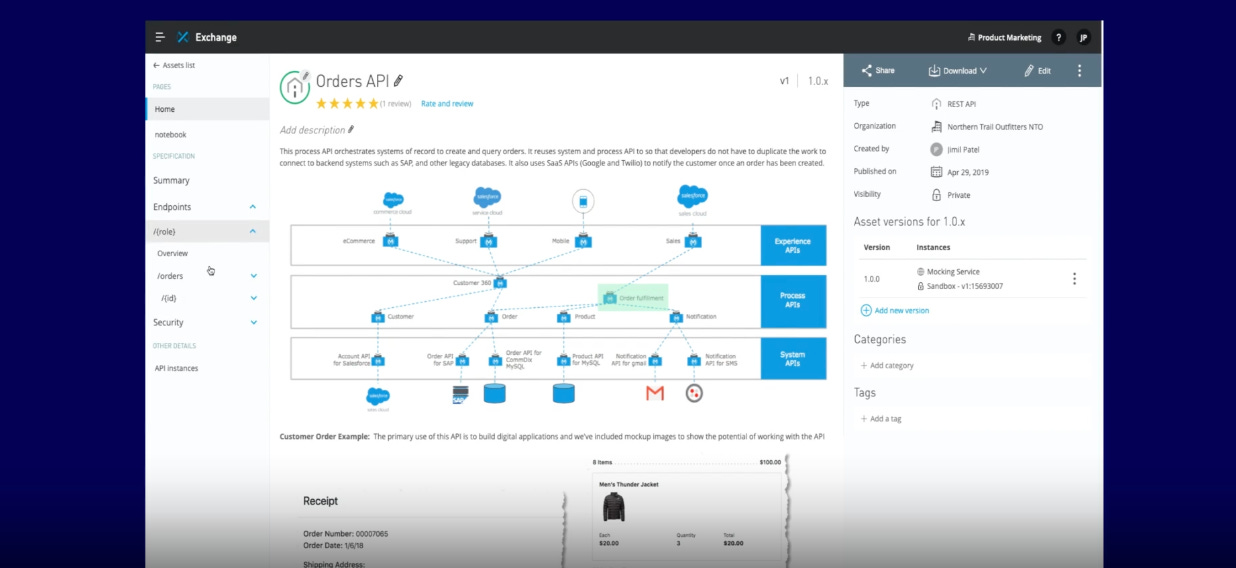Click the mobile phone icon in diagram
Image resolution: width=1236 pixels, height=568 pixels.
point(583,201)
